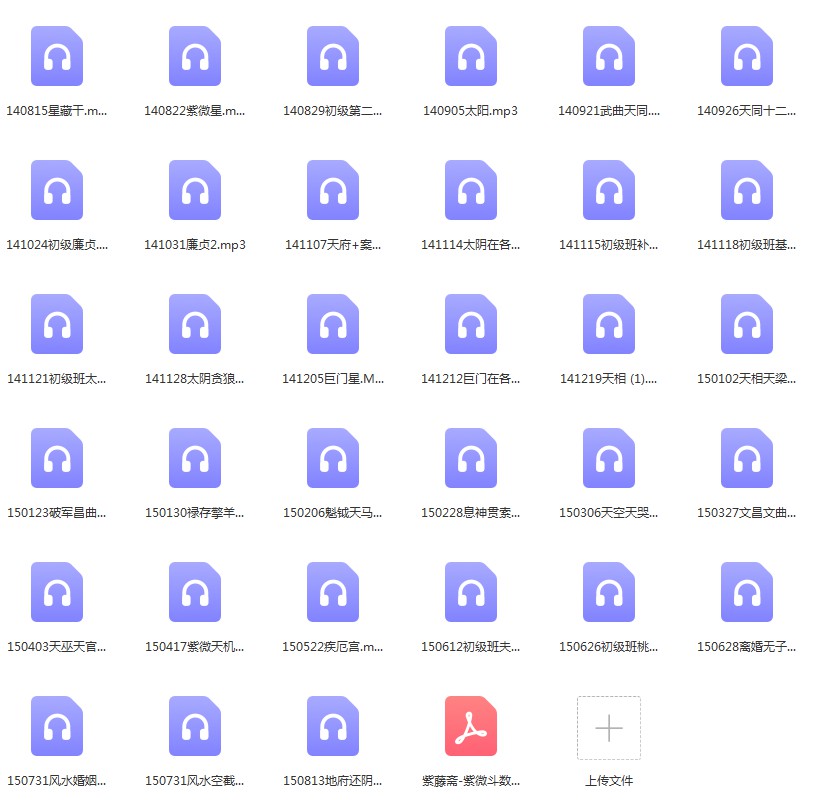Open the 141205巨门星 audio file
816x803 pixels.
coord(333,323)
